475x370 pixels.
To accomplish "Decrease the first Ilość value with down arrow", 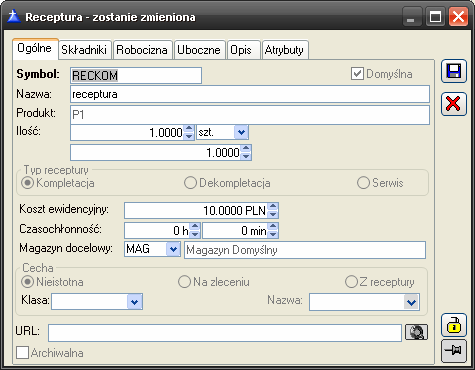I will click(x=189, y=136).
